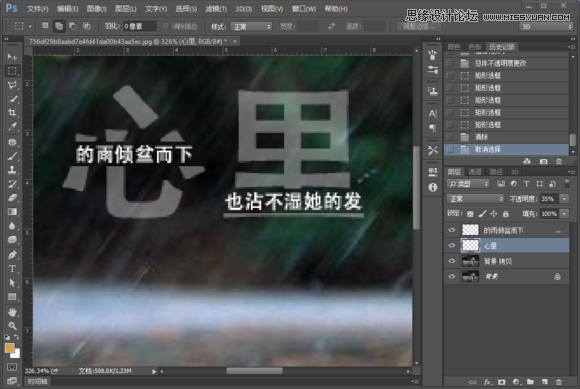The image size is (580, 389).
Task: Toggle history brush source for 取消选择 state
Action: coord(450,149)
